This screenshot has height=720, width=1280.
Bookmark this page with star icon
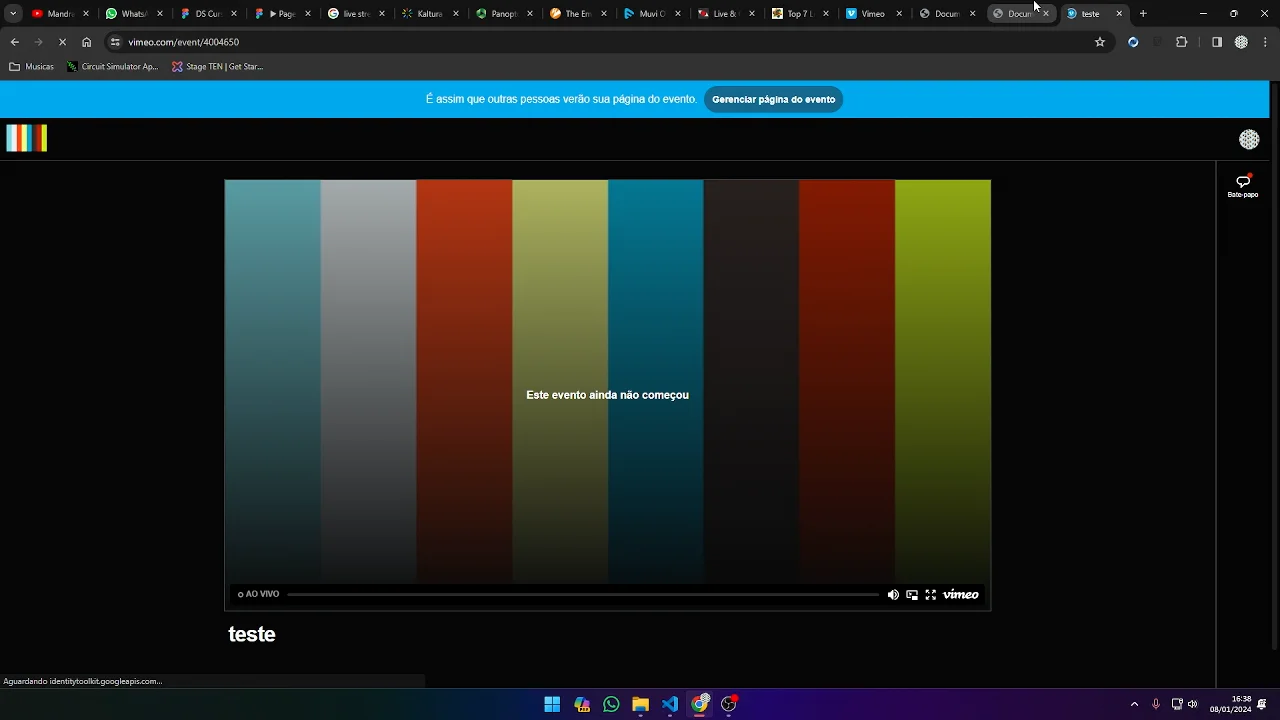coord(1100,42)
